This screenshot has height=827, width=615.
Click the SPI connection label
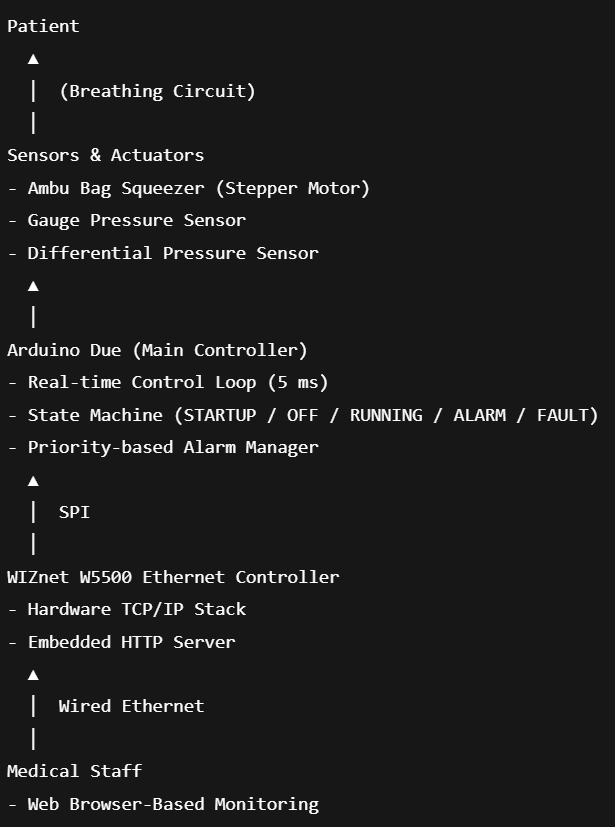[74, 512]
